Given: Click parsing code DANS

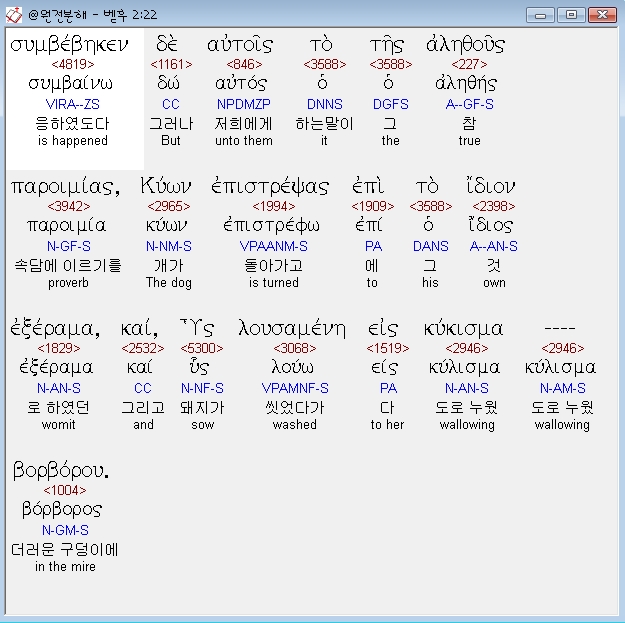Looking at the screenshot, I should (x=430, y=246).
